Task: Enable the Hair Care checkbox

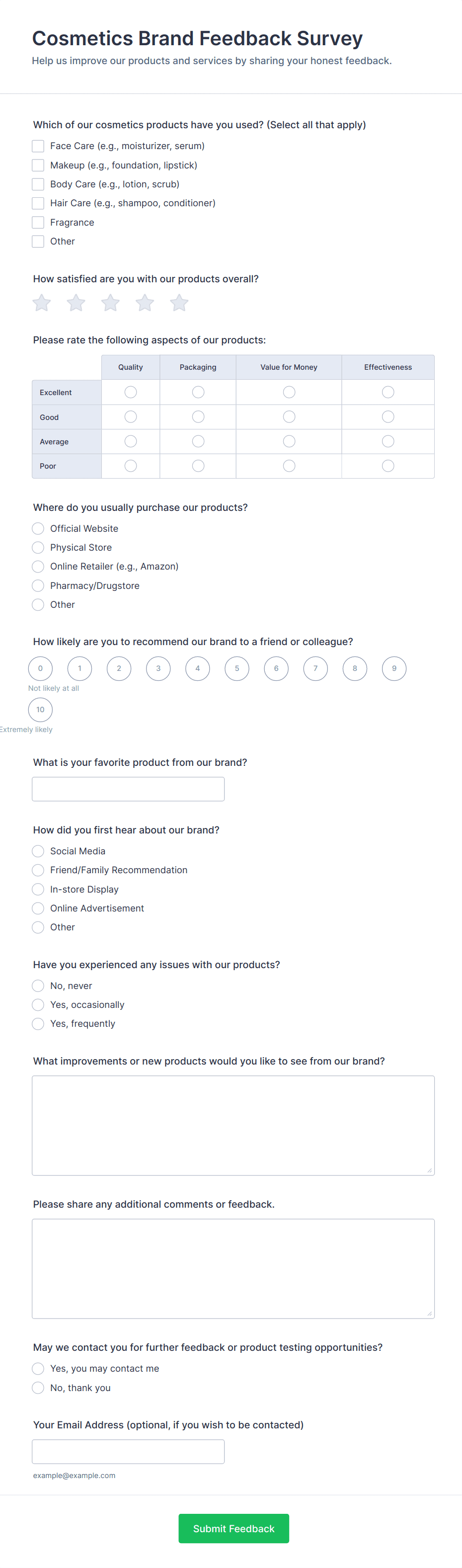Action: [38, 203]
